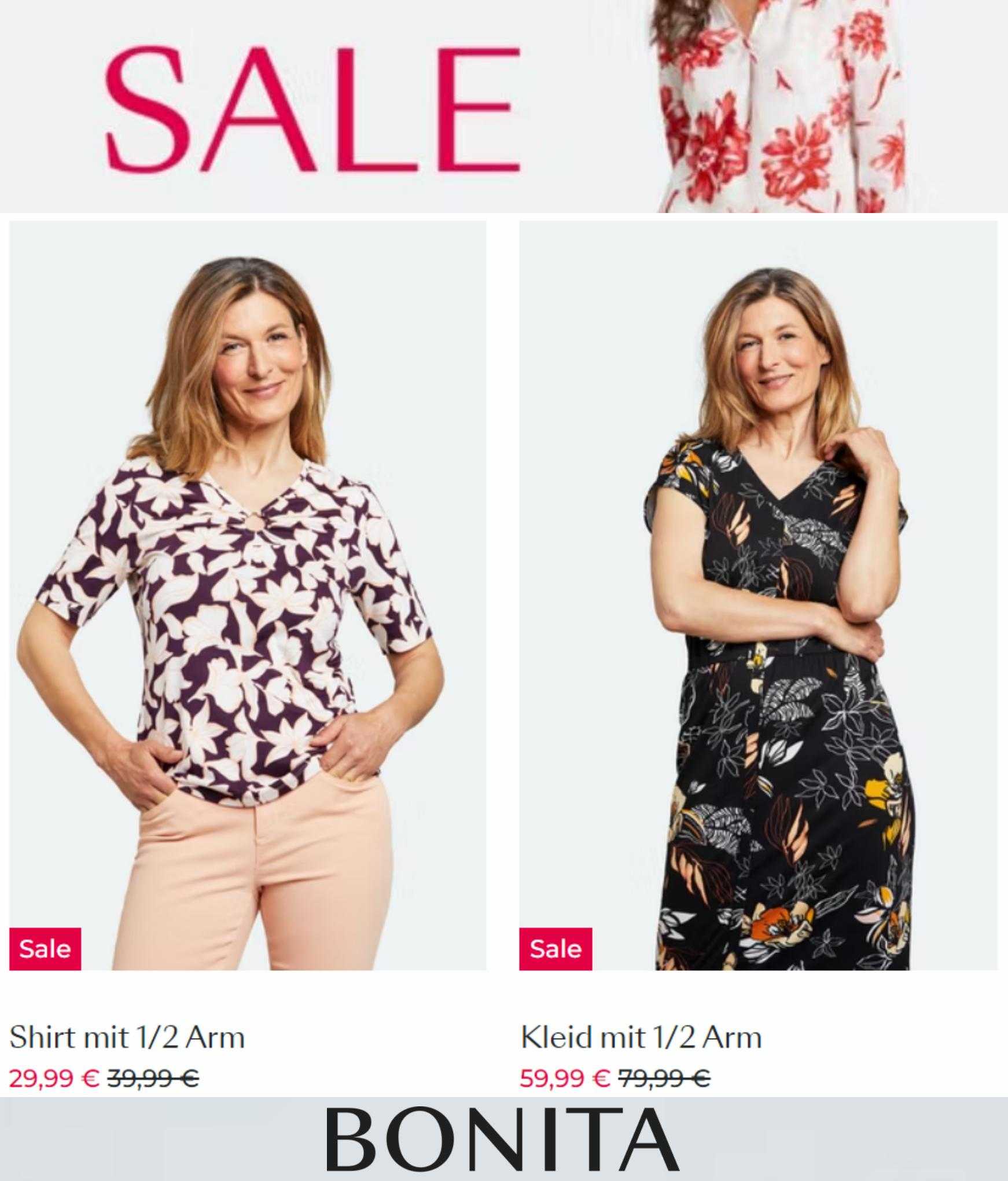Click the Sale badge on the dress
This screenshot has width=1008, height=1181.
pyautogui.click(x=555, y=949)
